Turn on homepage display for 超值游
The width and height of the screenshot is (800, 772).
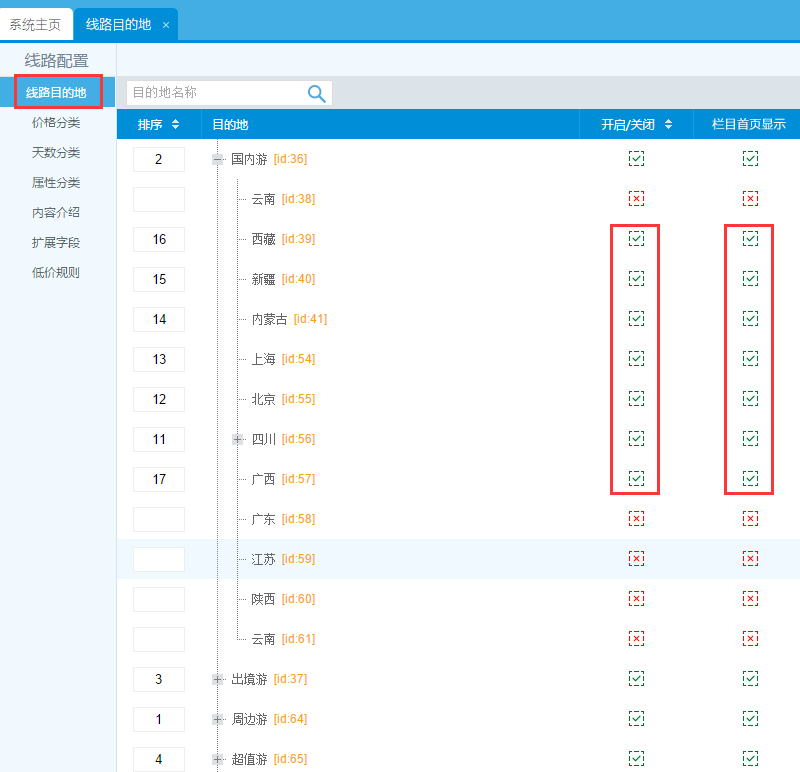coord(751,759)
